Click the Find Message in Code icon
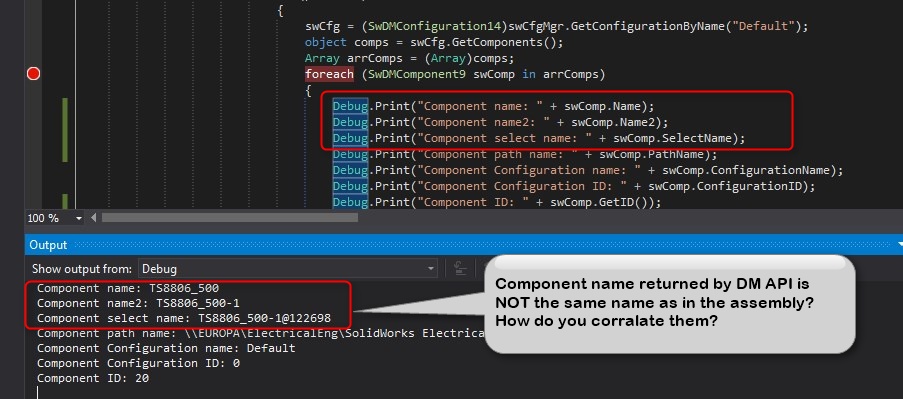903x399 pixels. click(460, 268)
